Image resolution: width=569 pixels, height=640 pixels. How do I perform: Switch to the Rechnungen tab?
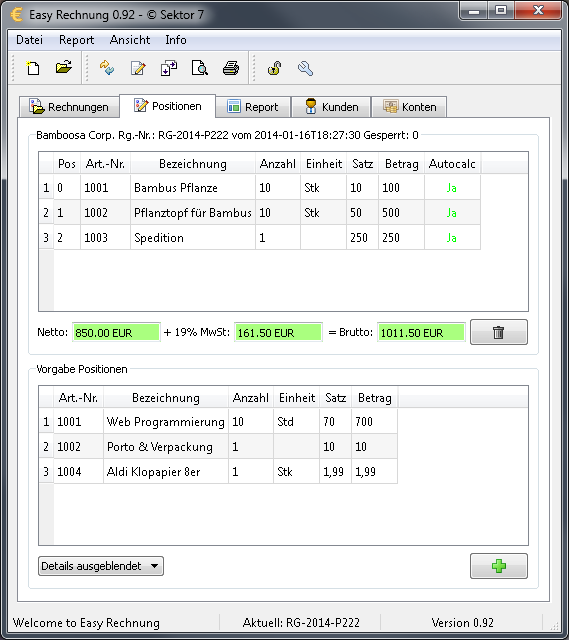pyautogui.click(x=69, y=107)
